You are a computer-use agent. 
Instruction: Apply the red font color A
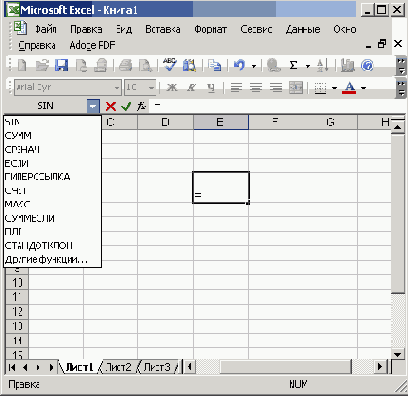[x=349, y=88]
